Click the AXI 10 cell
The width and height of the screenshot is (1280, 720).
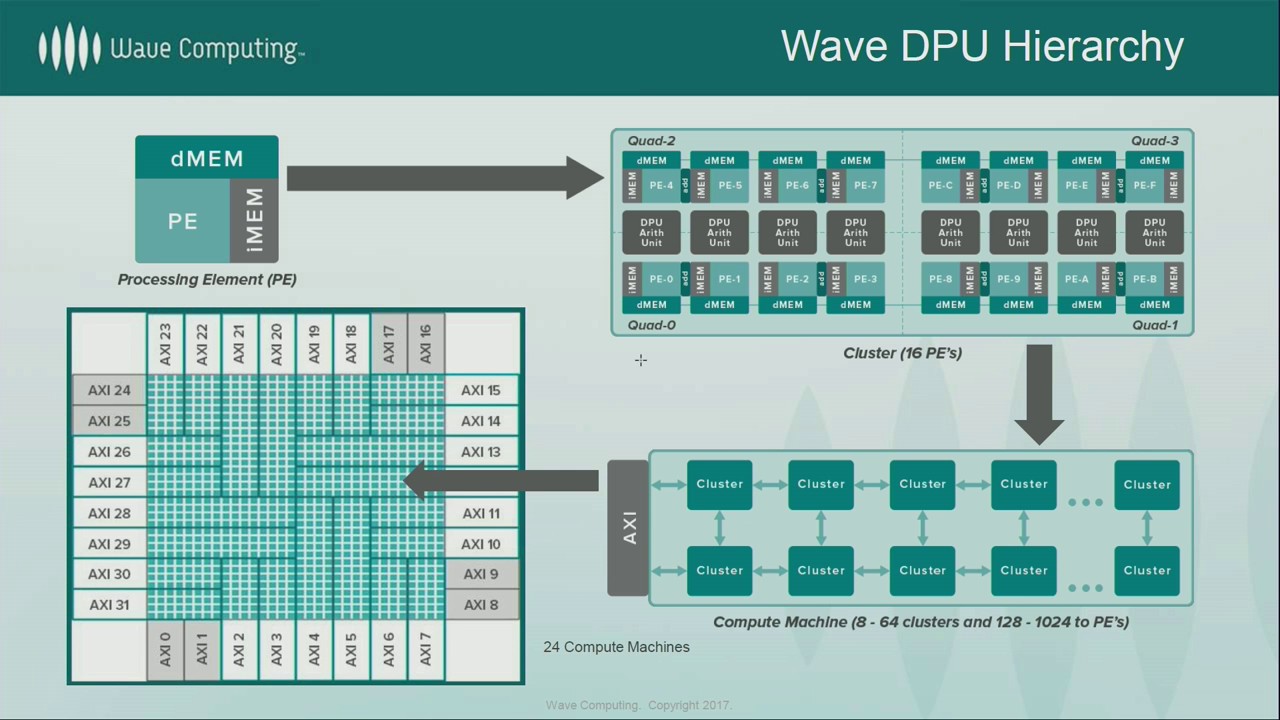[x=481, y=544]
